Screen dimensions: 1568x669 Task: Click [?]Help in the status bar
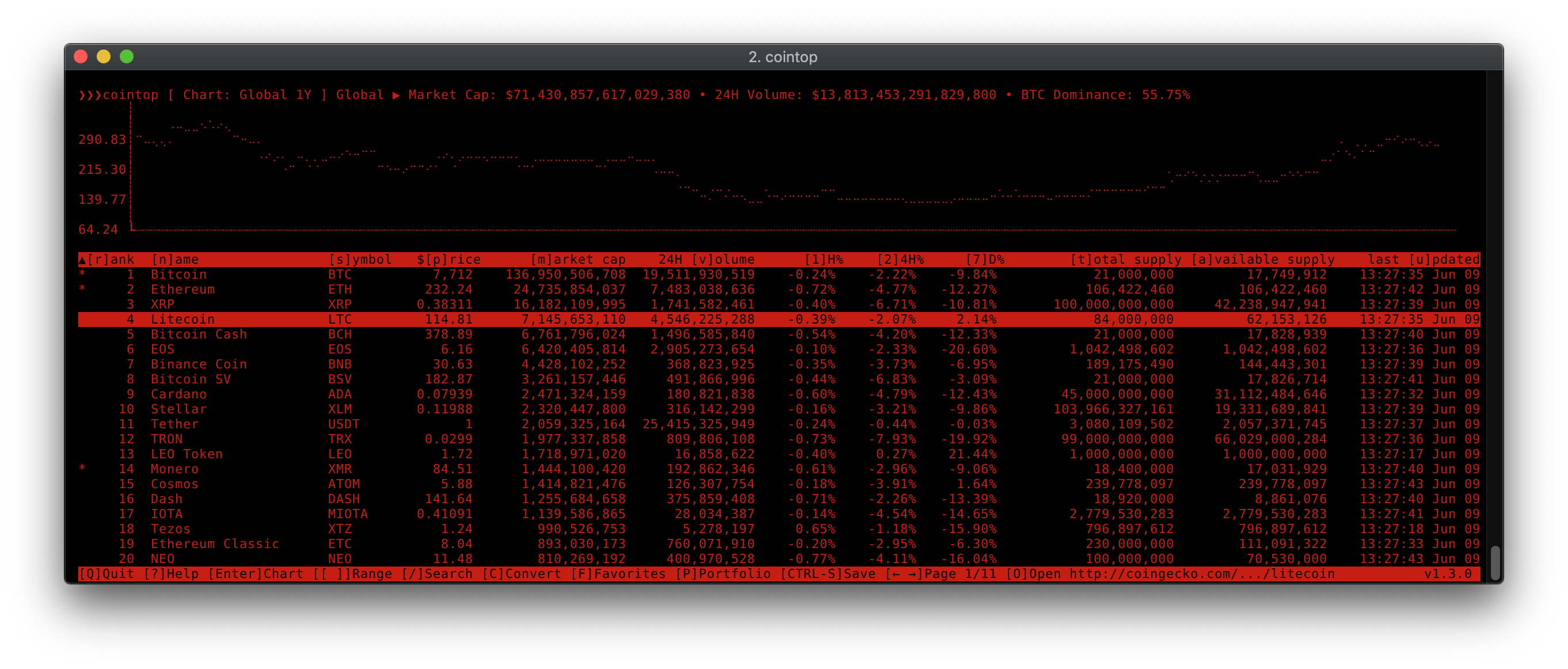pos(171,574)
